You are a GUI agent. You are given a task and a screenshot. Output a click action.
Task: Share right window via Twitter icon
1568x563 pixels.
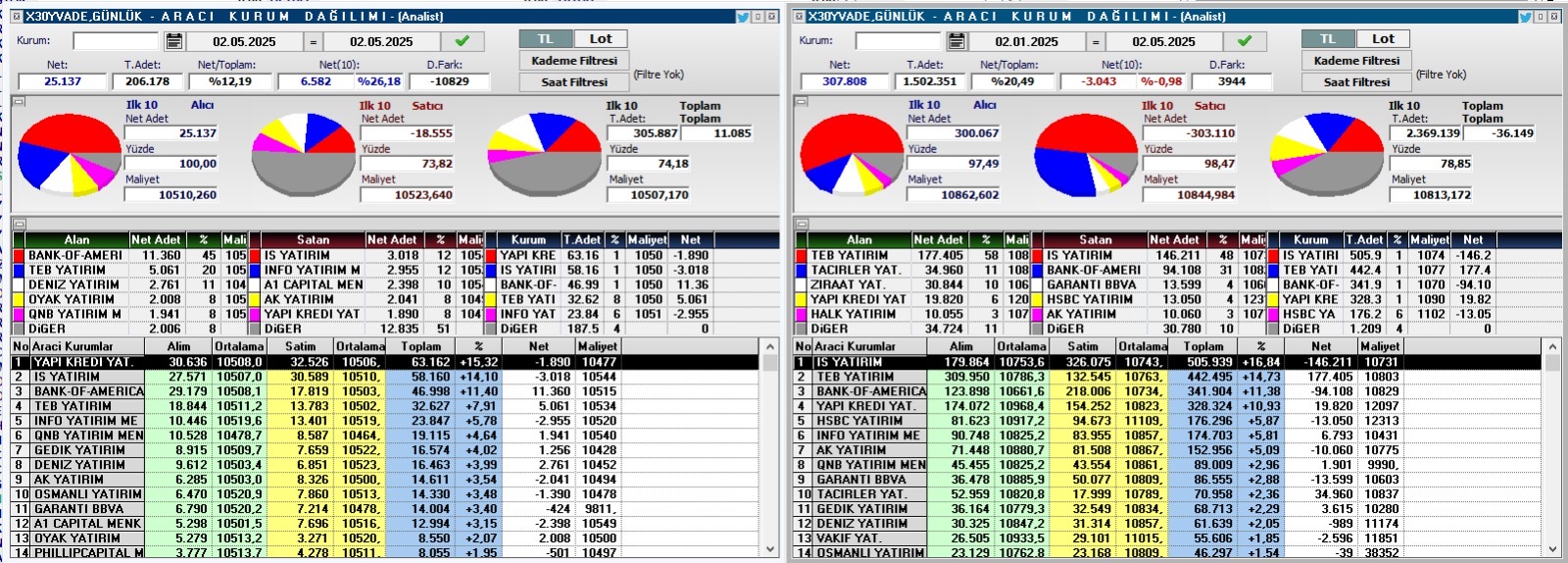[1526, 17]
